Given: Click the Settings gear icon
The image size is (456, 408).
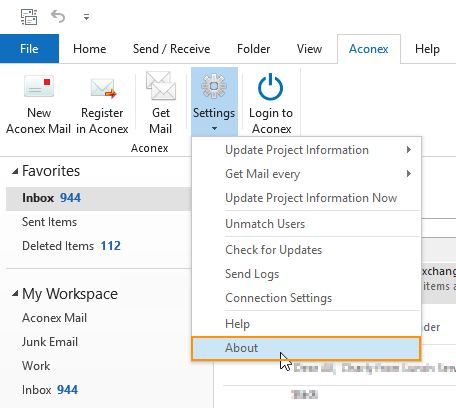Looking at the screenshot, I should coord(214,86).
